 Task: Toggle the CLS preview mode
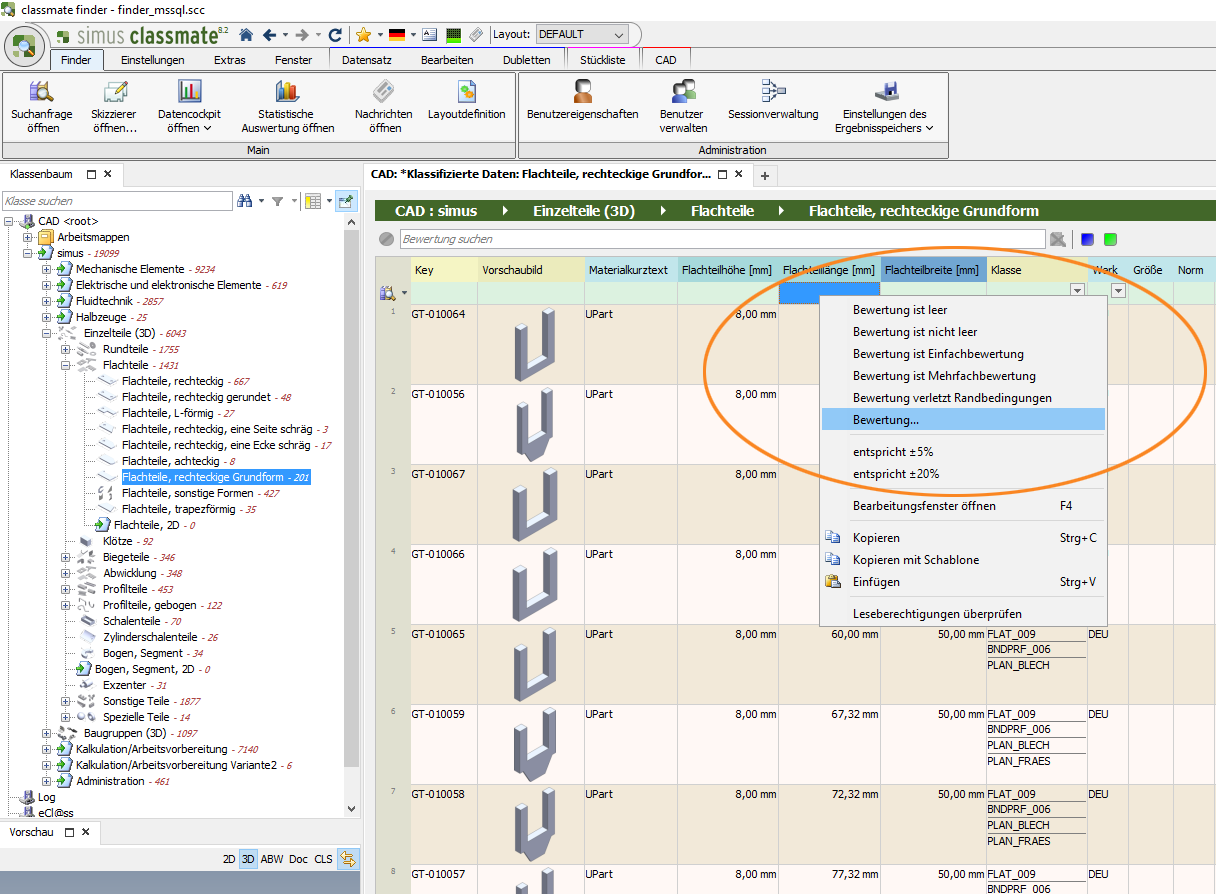click(324, 859)
